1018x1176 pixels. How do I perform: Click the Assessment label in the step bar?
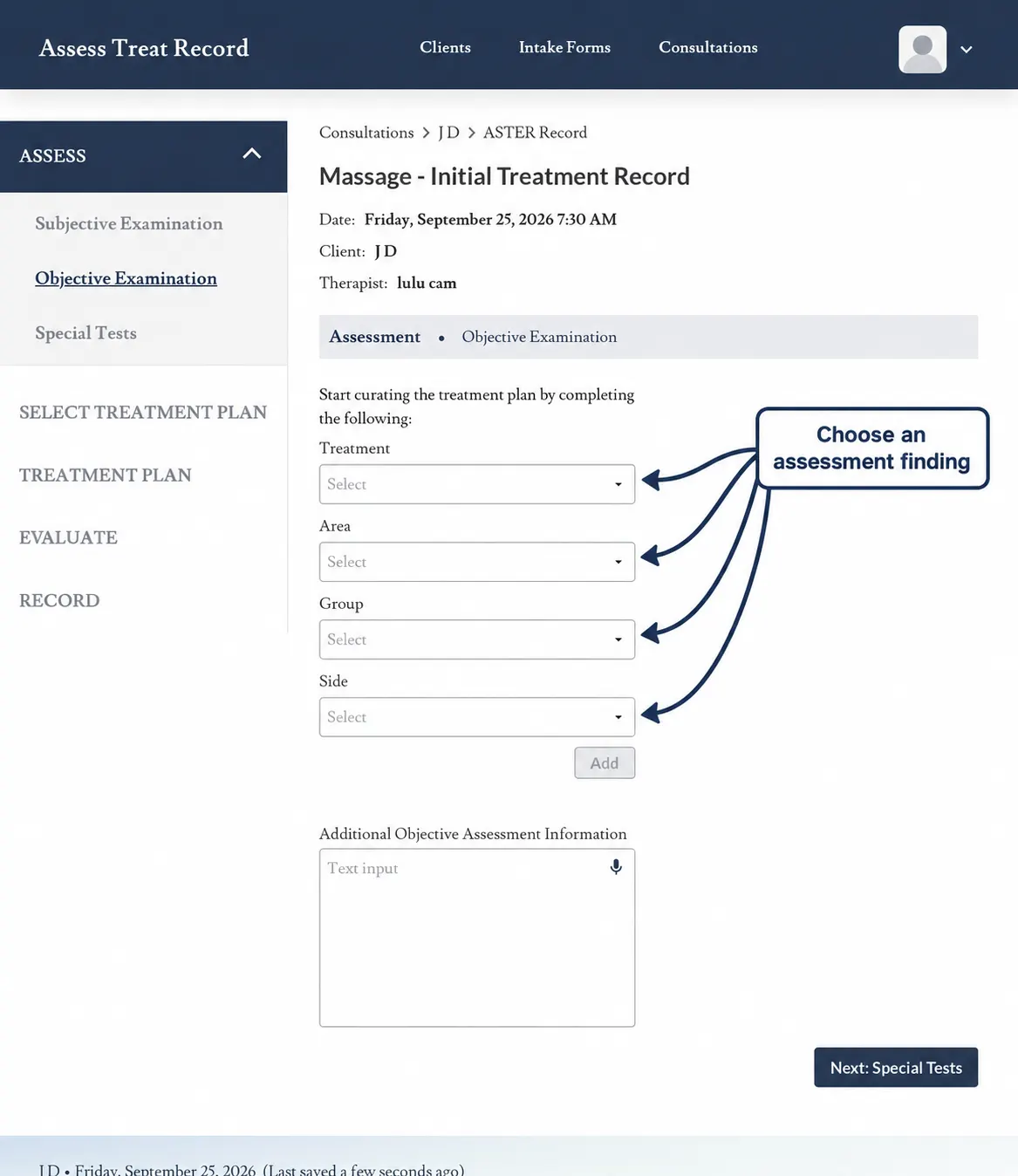point(374,337)
